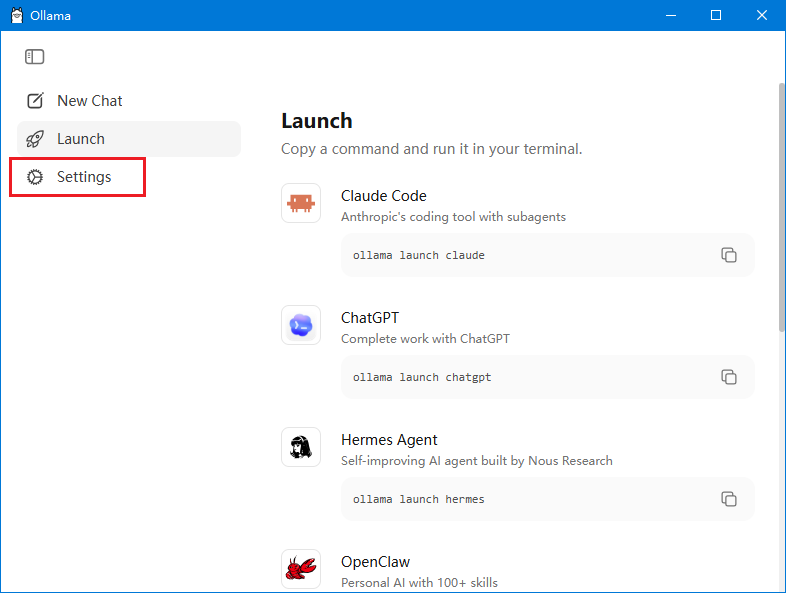Image resolution: width=786 pixels, height=593 pixels.
Task: Click the vertical scrollbar thumb
Action: point(781,207)
